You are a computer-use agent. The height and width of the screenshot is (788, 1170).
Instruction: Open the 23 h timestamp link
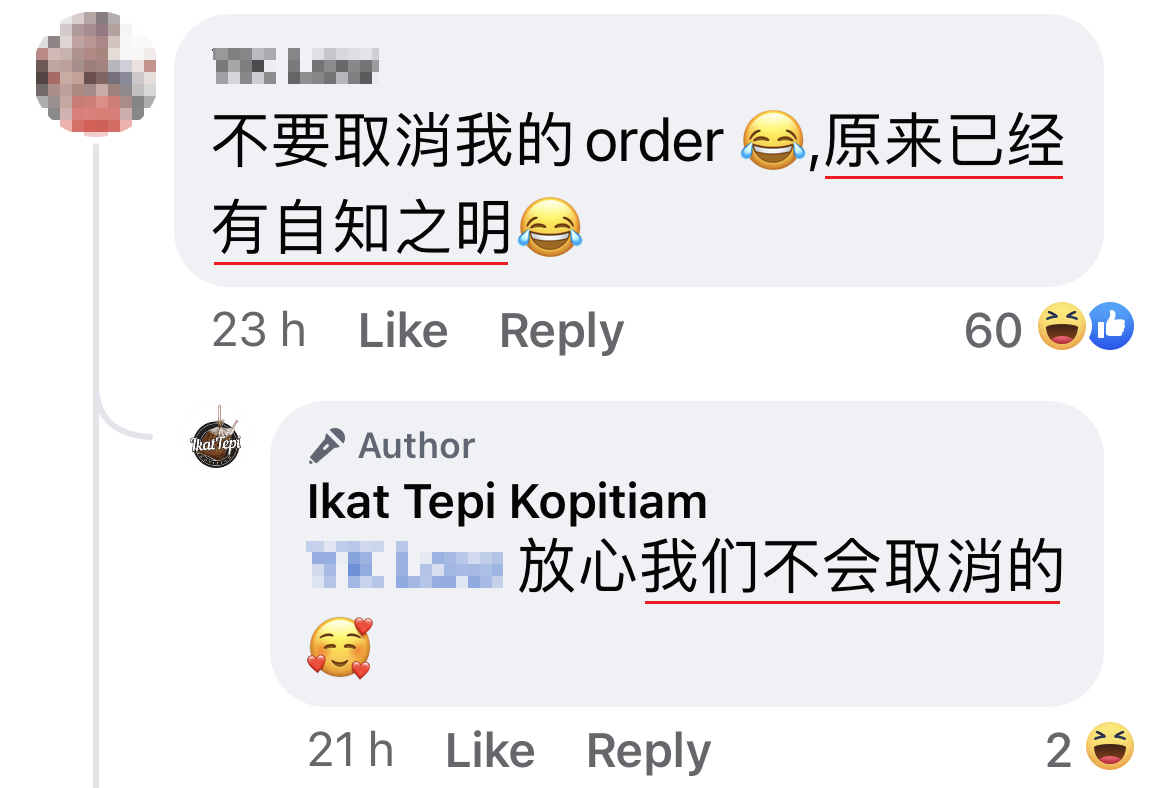tap(259, 330)
